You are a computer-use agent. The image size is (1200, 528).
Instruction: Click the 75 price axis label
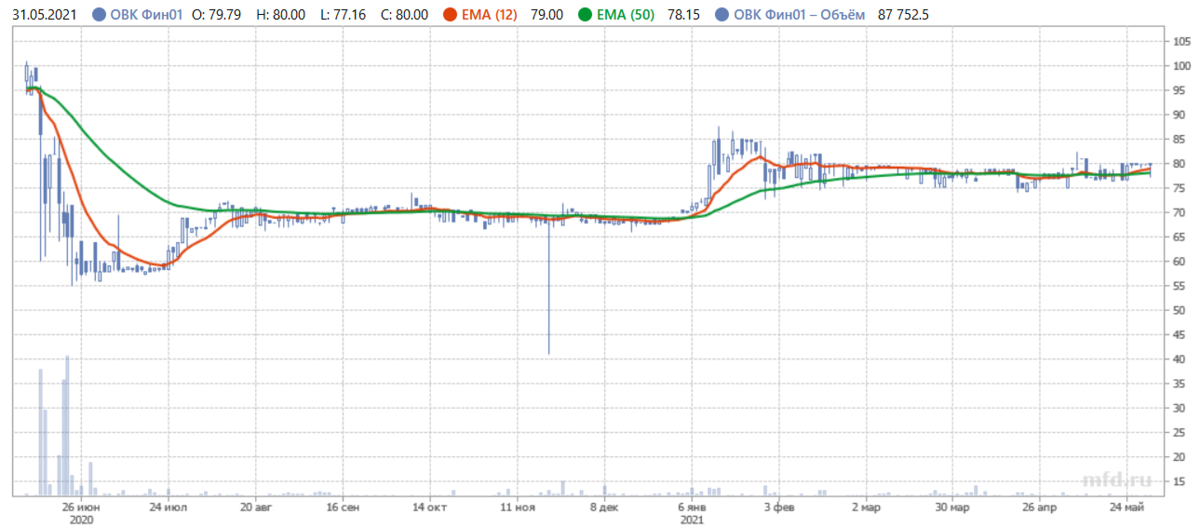tap(1179, 188)
